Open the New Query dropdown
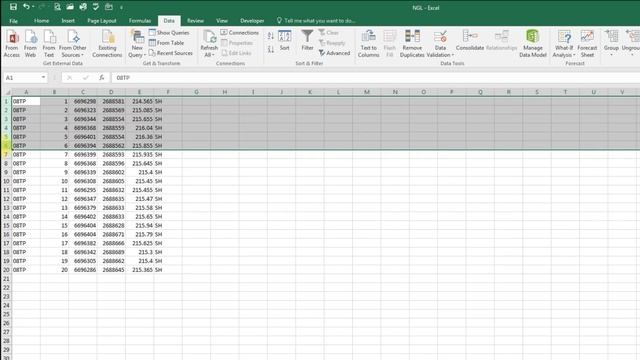This screenshot has height=360, width=640. click(x=137, y=44)
